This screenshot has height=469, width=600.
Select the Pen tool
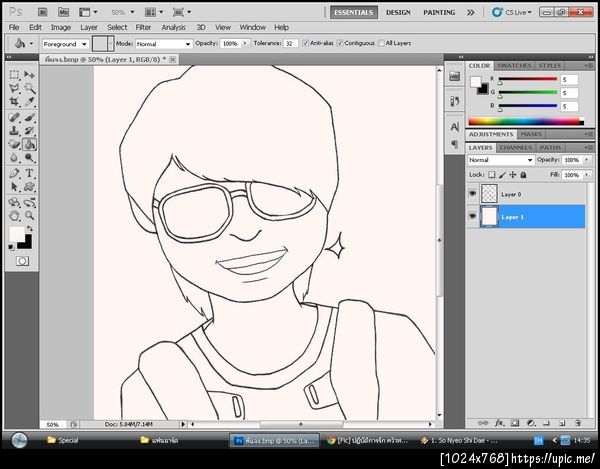14,173
